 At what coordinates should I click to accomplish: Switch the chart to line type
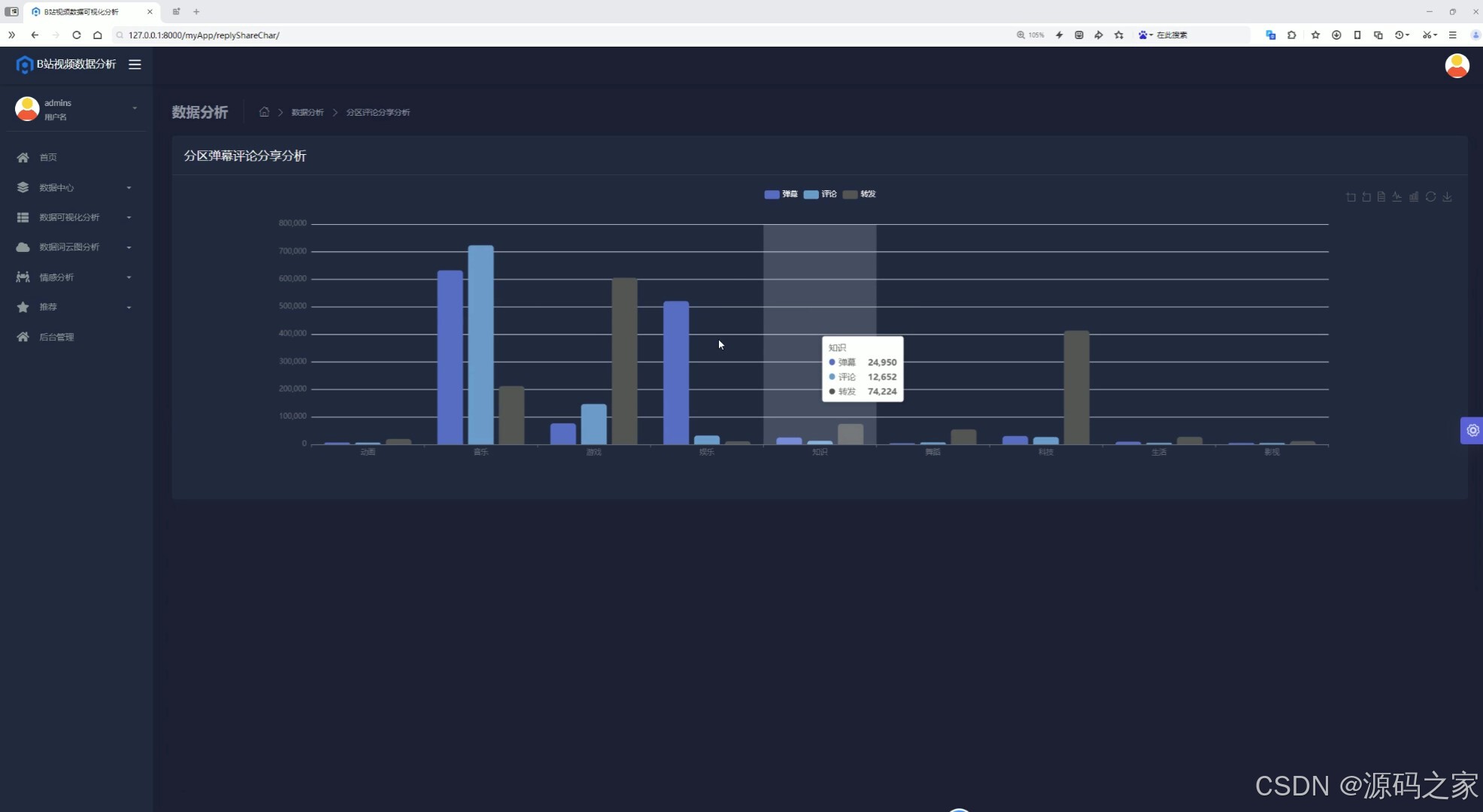tap(1397, 197)
